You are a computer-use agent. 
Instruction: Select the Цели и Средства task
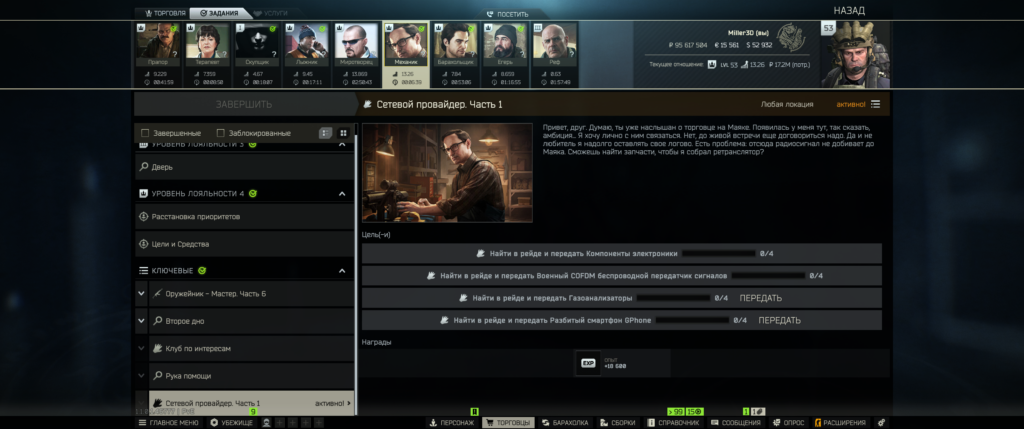click(244, 244)
